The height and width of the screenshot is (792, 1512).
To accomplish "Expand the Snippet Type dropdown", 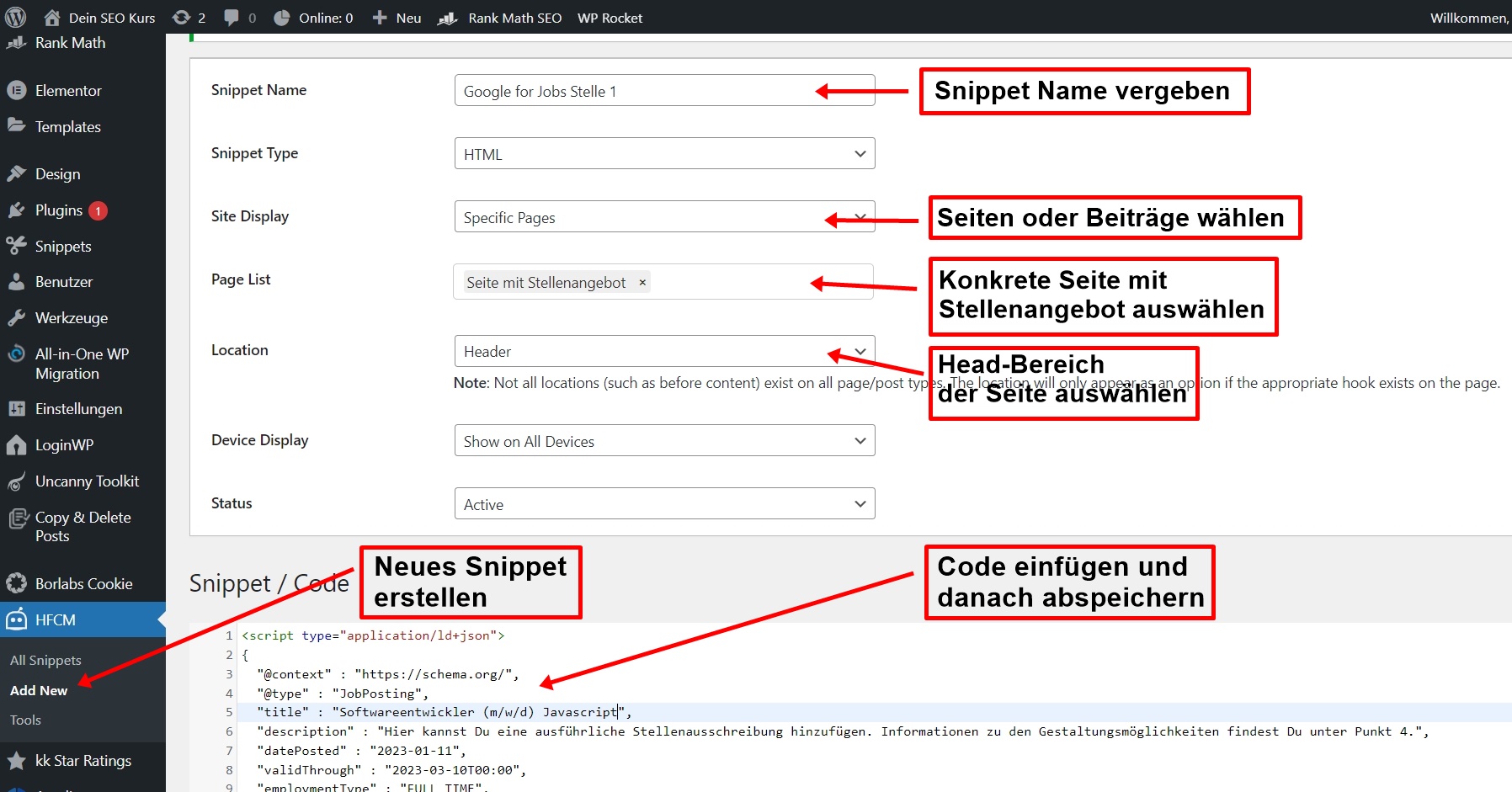I will [664, 154].
